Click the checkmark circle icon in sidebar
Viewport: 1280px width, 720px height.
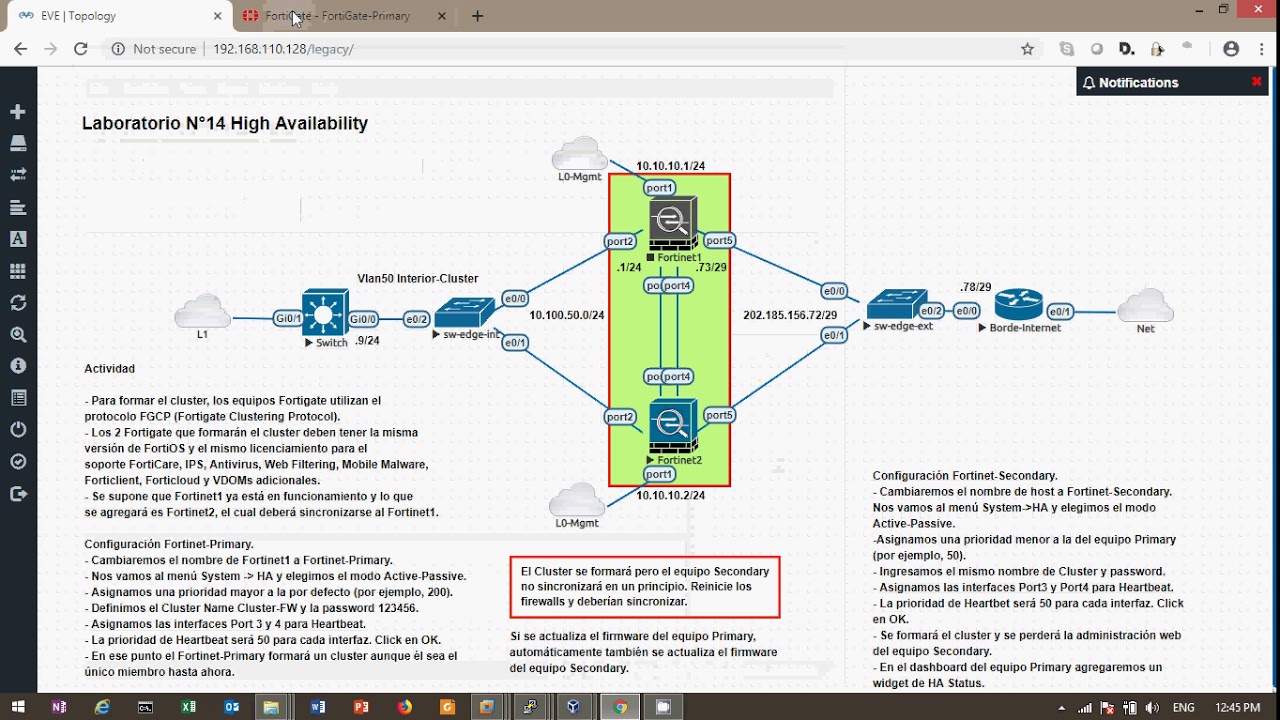click(18, 462)
